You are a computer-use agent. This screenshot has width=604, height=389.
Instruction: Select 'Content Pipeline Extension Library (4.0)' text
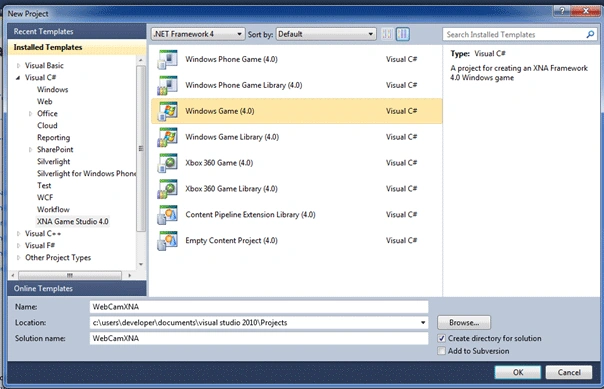point(250,215)
